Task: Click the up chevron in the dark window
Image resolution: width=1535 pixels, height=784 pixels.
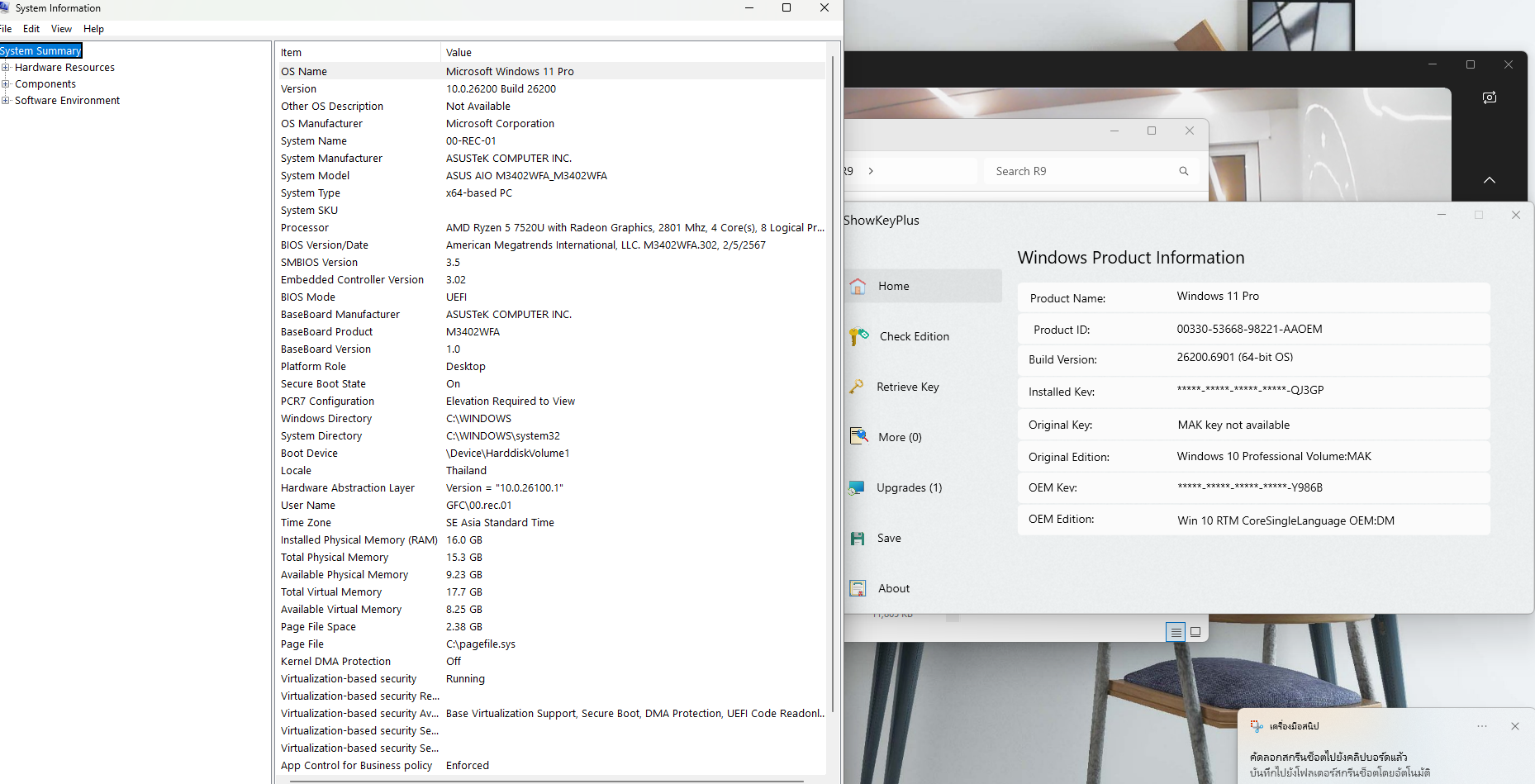Action: click(1489, 180)
